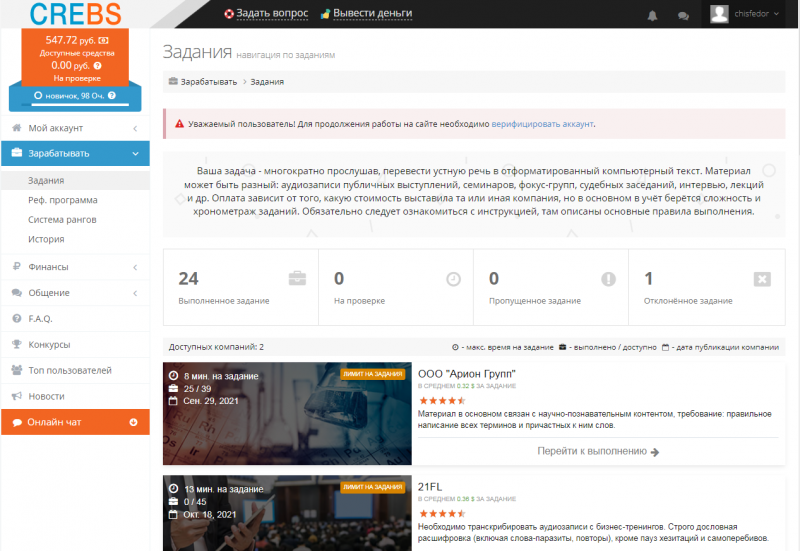
Task: Click the lifebuoy icon before Задать вопрос
Action: [x=229, y=14]
